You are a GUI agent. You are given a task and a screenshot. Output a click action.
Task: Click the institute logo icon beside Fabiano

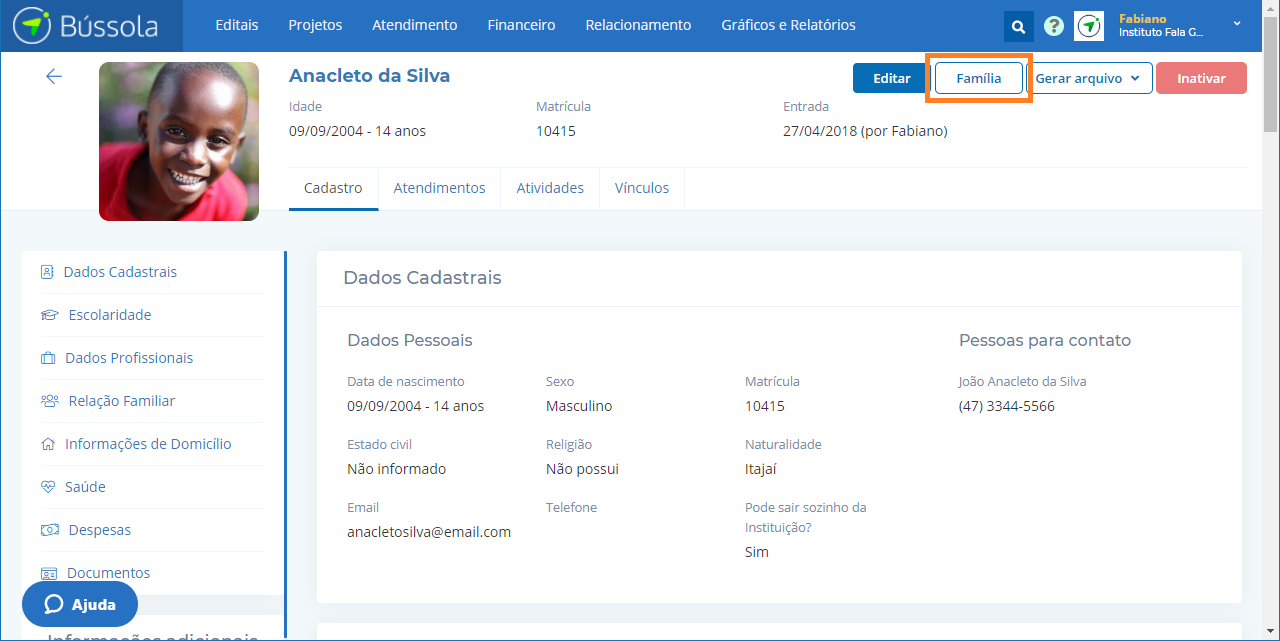pos(1089,26)
